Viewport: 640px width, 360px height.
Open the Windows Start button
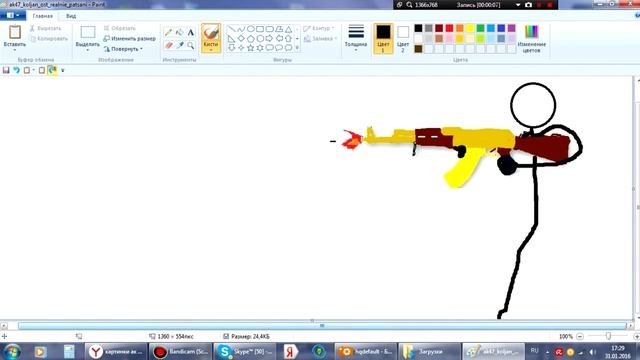coord(12,351)
